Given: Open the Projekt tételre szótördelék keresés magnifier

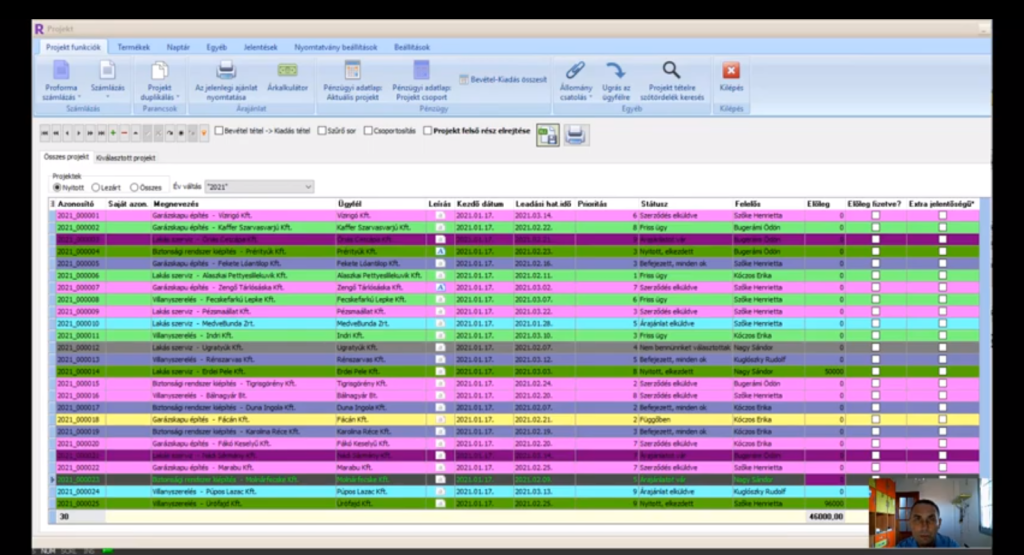Looking at the screenshot, I should pyautogui.click(x=670, y=70).
